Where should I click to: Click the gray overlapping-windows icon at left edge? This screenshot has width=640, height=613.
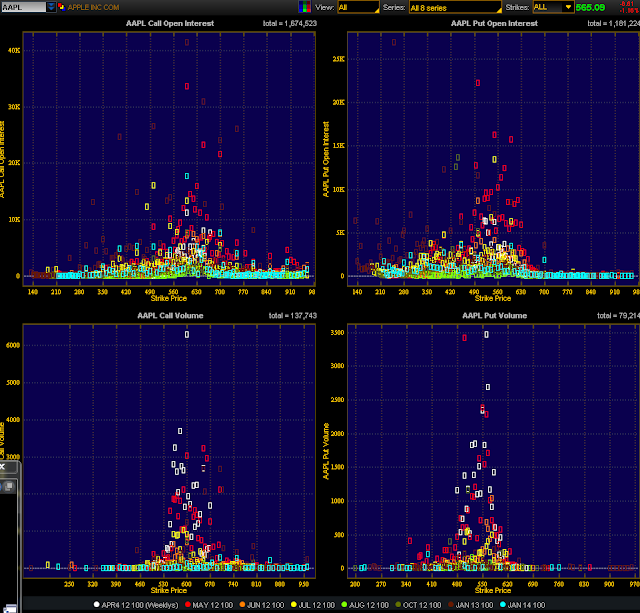pos(8,486)
